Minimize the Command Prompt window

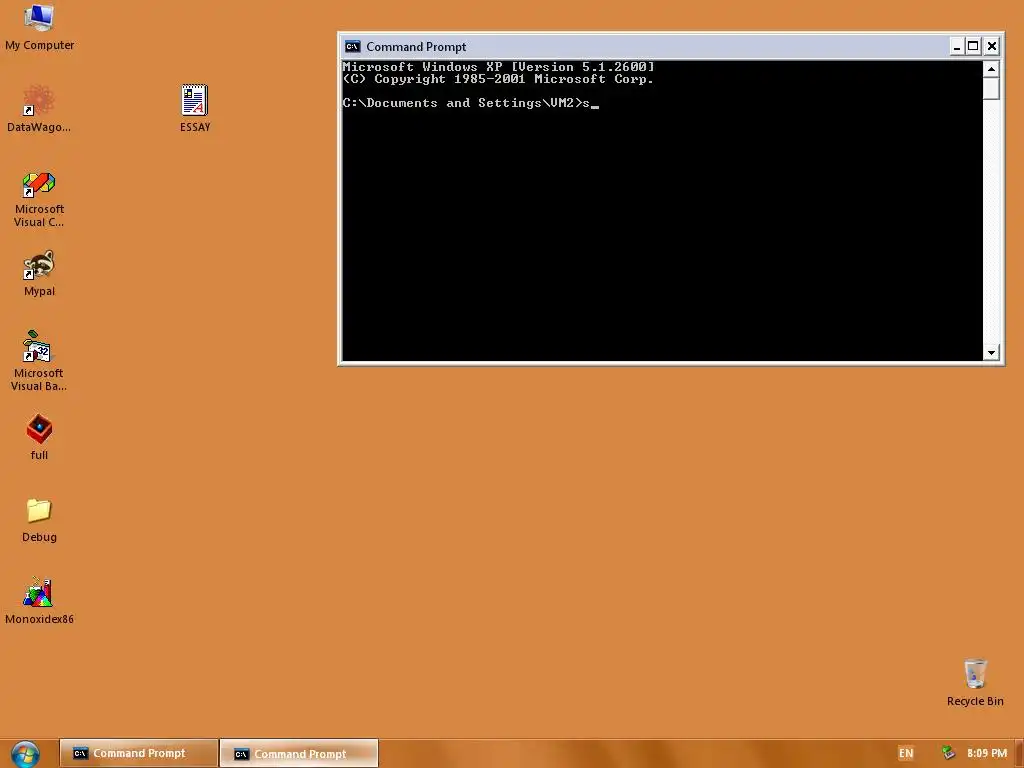click(x=957, y=46)
